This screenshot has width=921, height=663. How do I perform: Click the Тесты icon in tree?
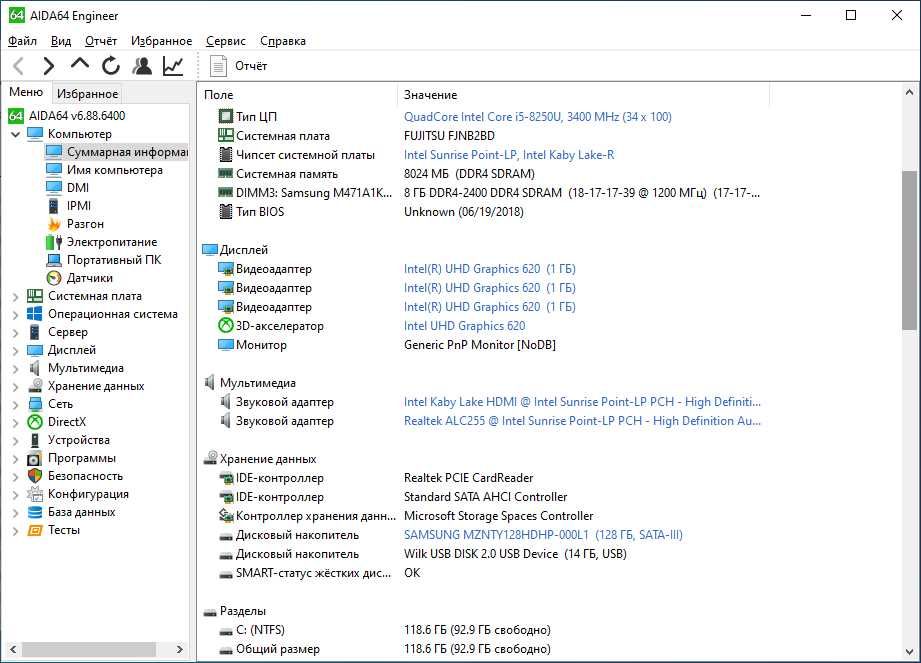click(x=35, y=530)
